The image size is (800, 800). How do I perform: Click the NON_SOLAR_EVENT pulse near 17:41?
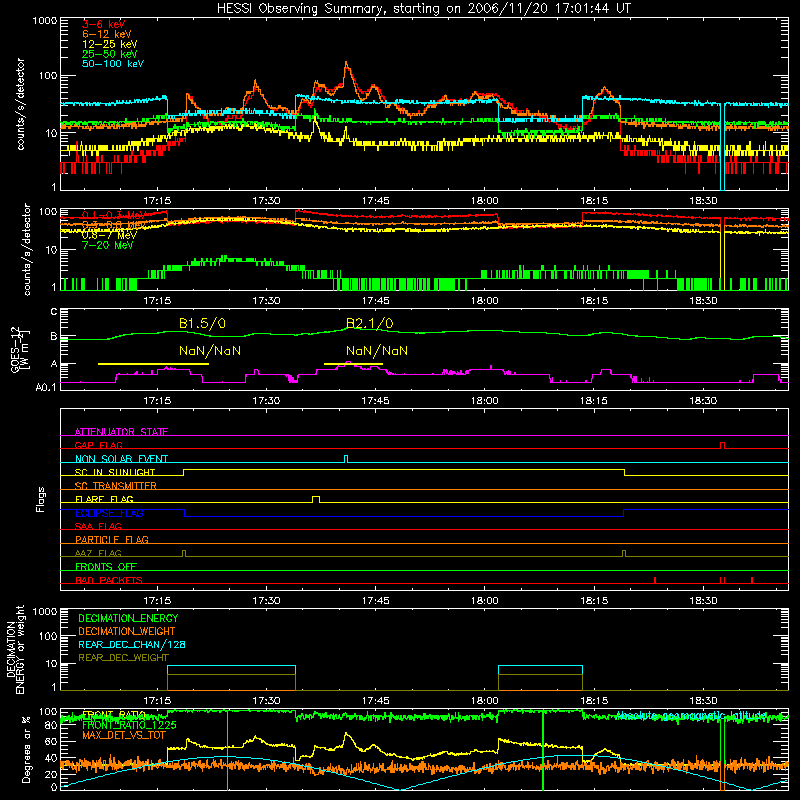346,459
